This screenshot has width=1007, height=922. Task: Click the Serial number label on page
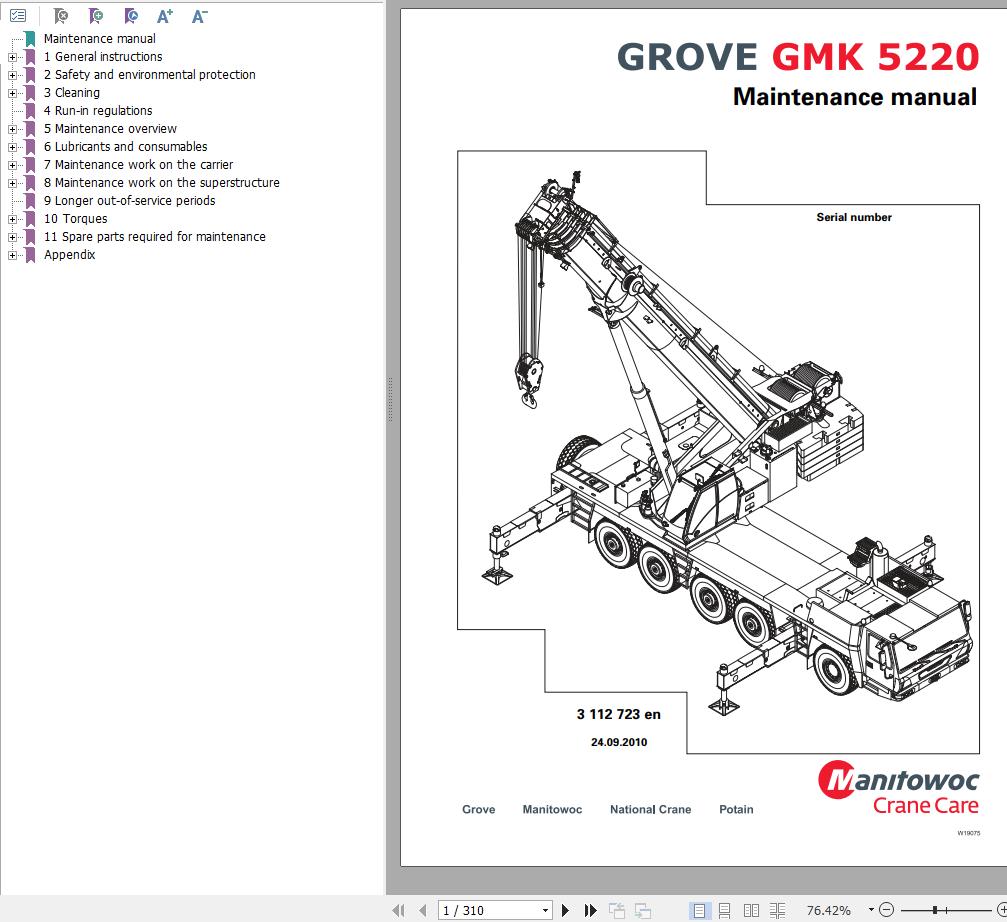pos(854,217)
